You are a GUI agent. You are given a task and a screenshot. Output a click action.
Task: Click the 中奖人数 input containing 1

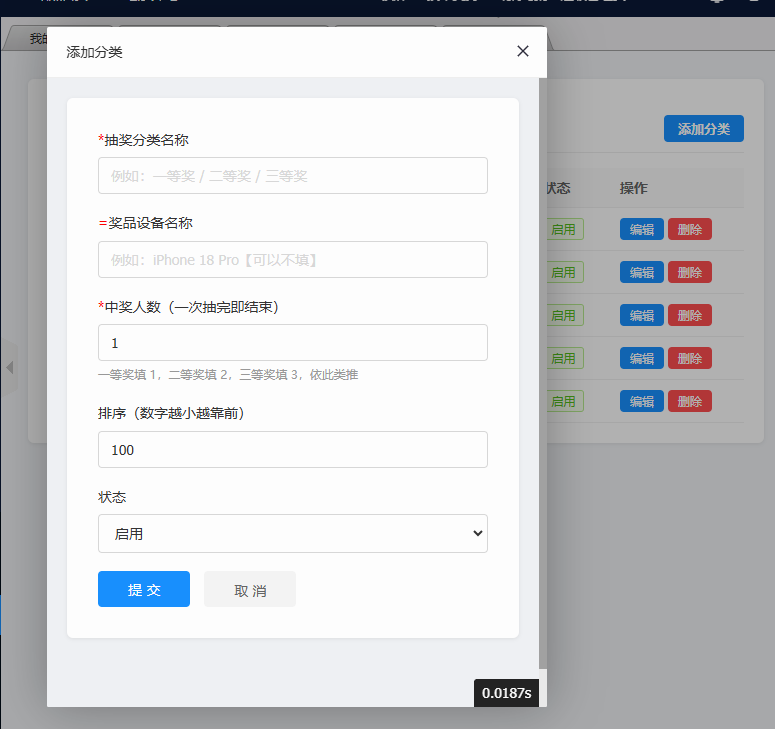[293, 343]
